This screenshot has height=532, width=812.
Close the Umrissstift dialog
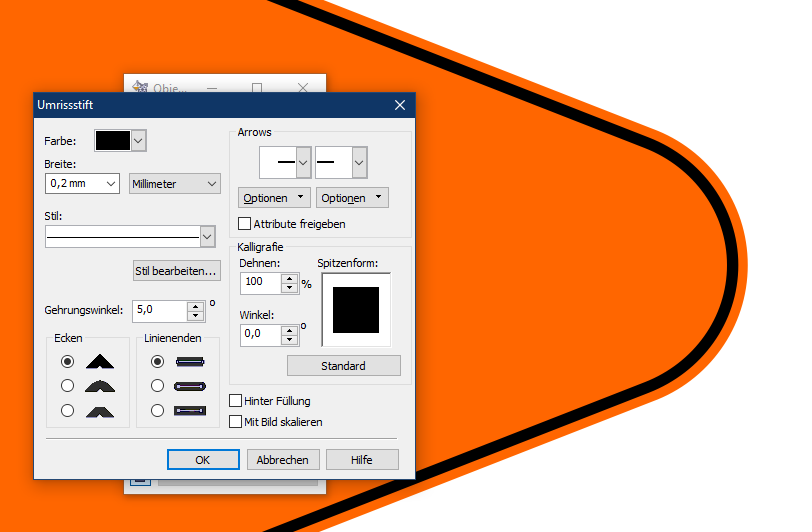click(x=400, y=105)
